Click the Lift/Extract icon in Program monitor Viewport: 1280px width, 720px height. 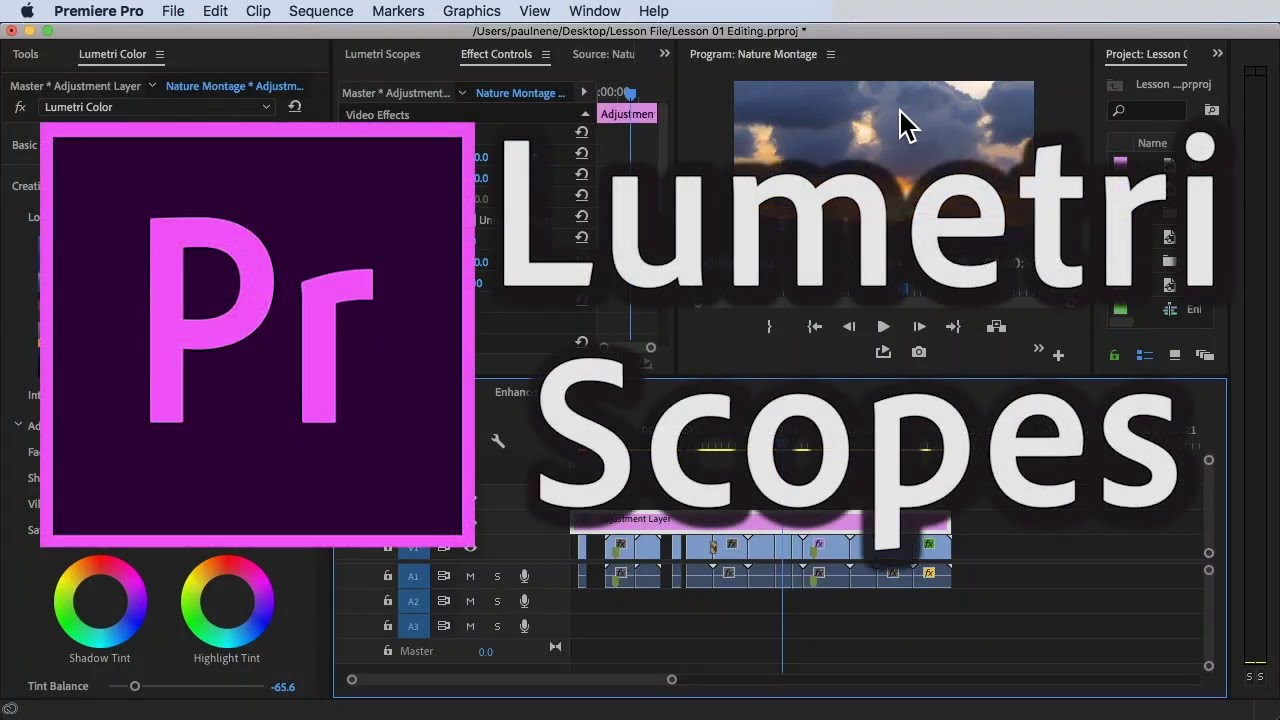996,327
